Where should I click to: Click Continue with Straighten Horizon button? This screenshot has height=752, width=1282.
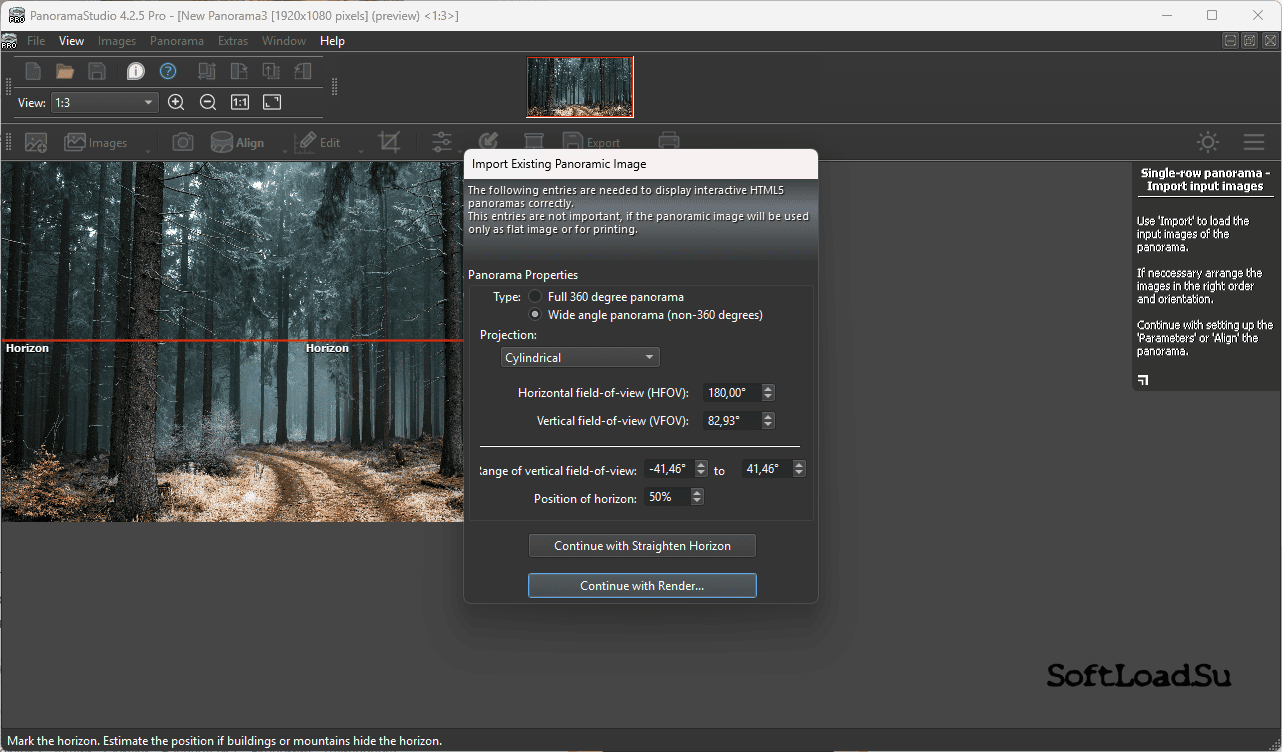[642, 546]
